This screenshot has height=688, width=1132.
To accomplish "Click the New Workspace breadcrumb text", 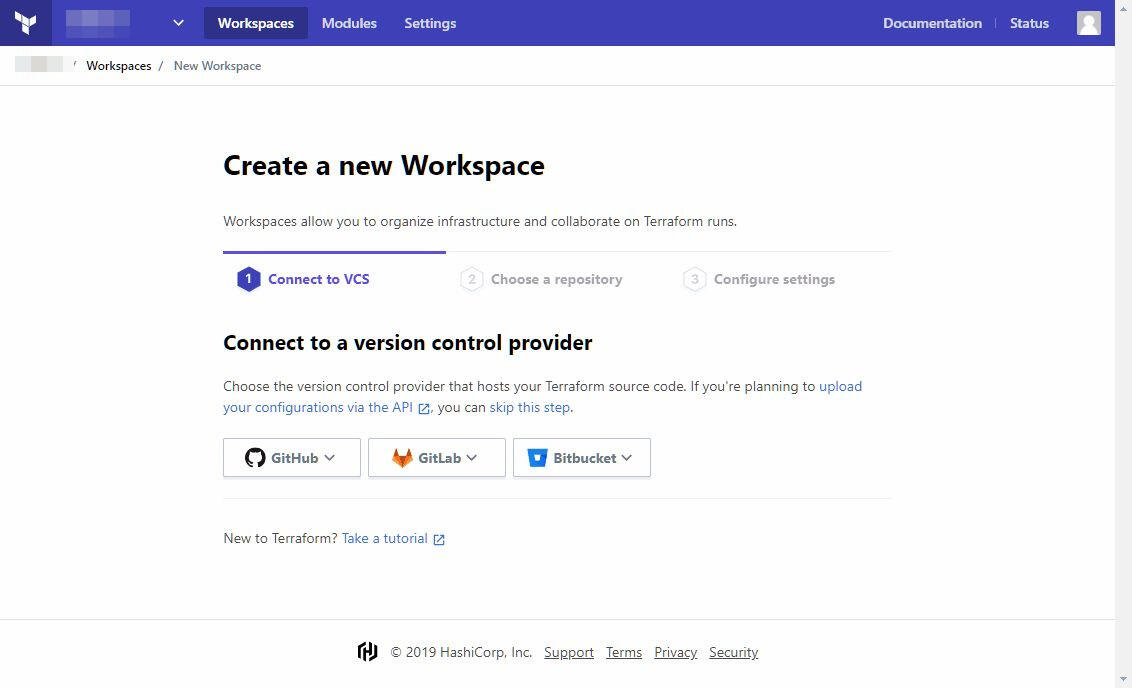I will point(217,66).
